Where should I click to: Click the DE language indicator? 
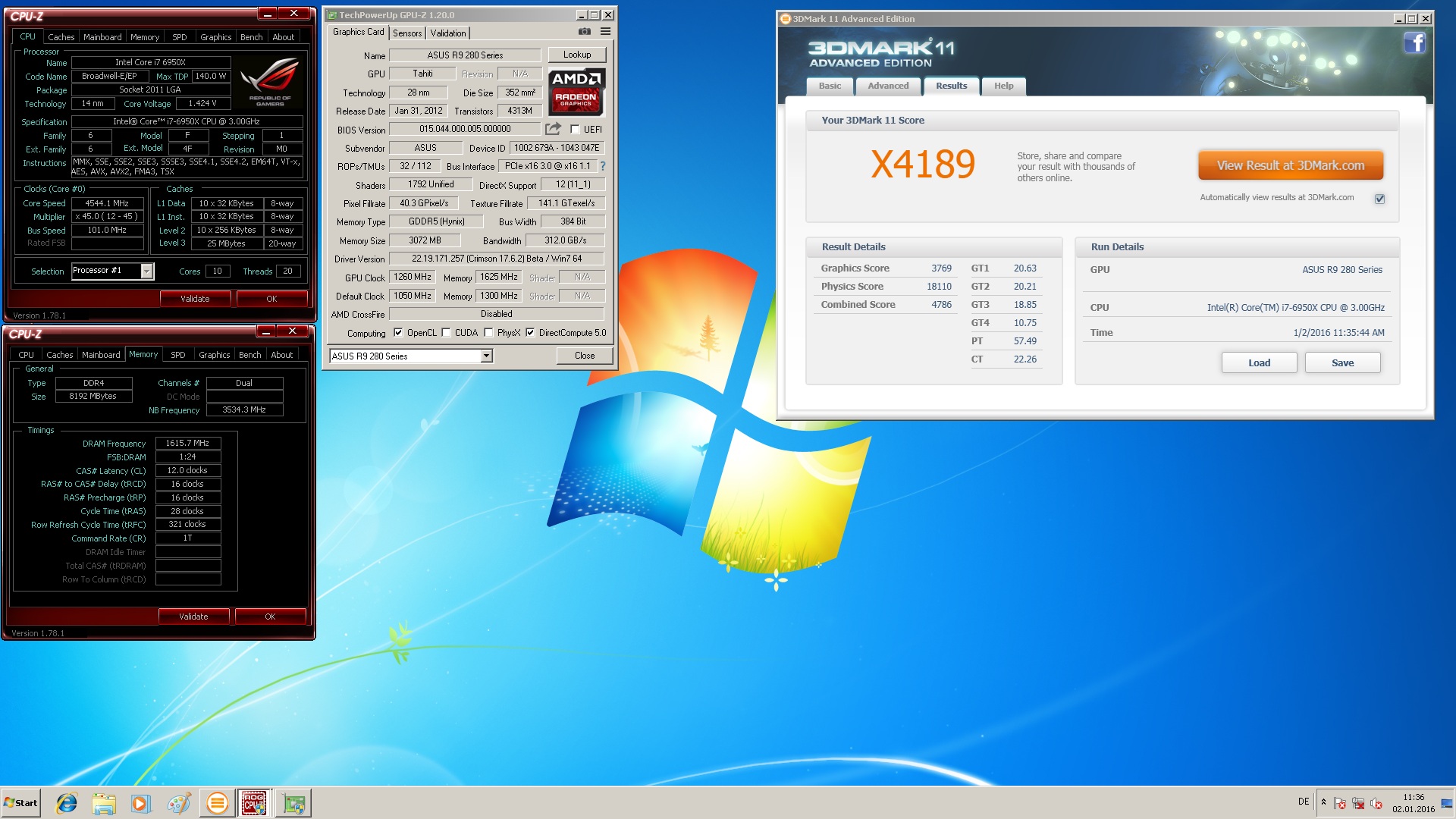click(1304, 802)
